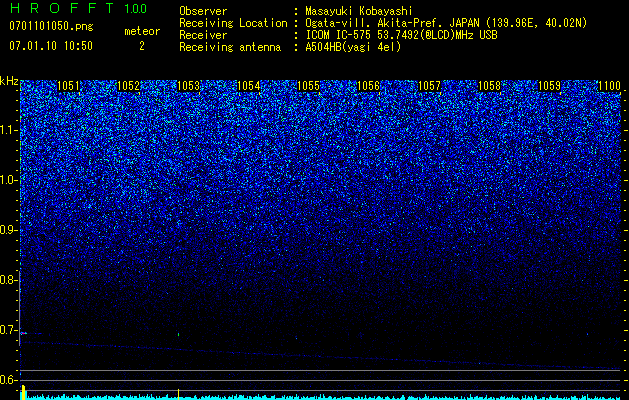Click the 1058 time marker
Image resolution: width=629 pixels, height=400 pixels.
[x=489, y=86]
